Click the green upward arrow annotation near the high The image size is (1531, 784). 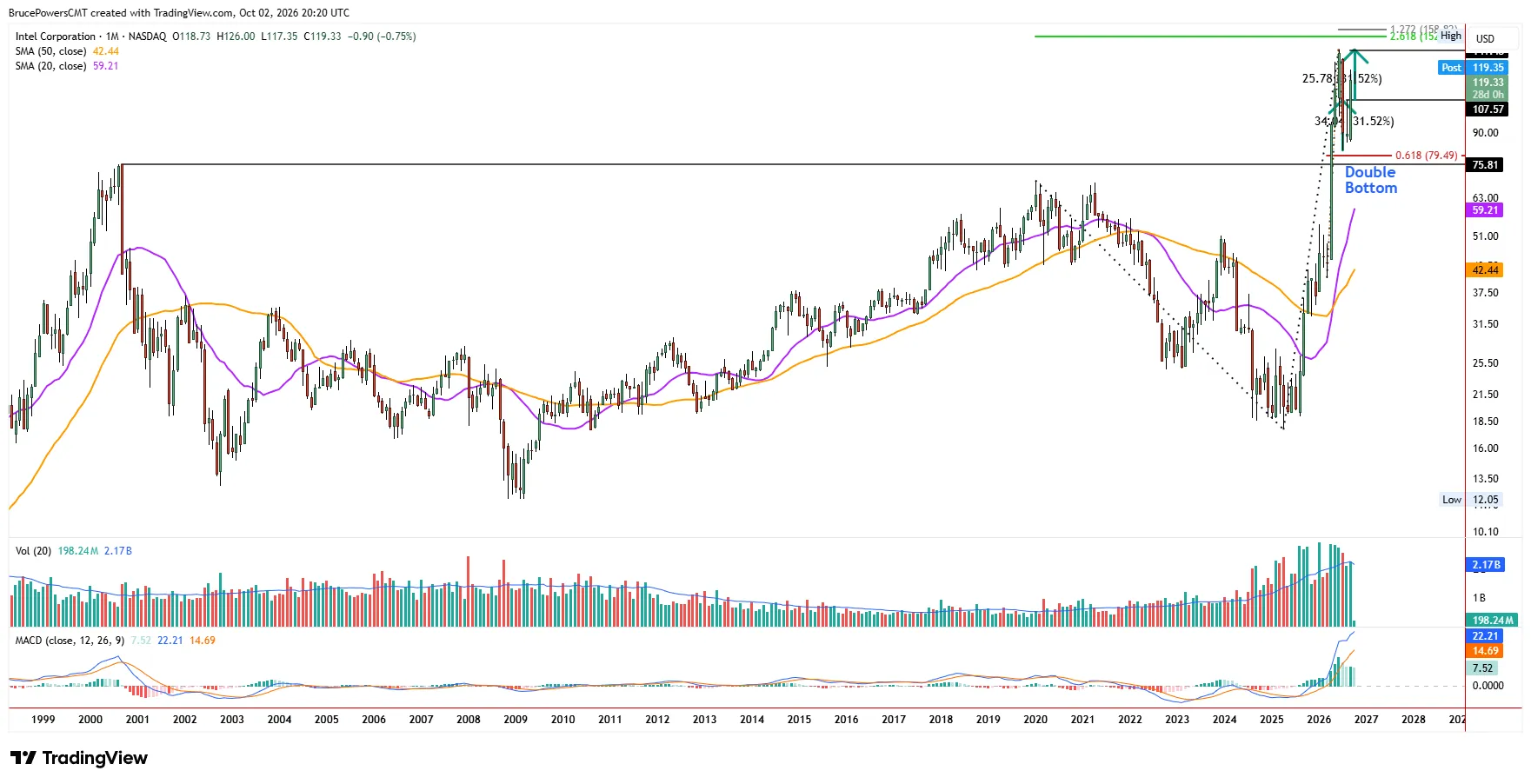1354,76
